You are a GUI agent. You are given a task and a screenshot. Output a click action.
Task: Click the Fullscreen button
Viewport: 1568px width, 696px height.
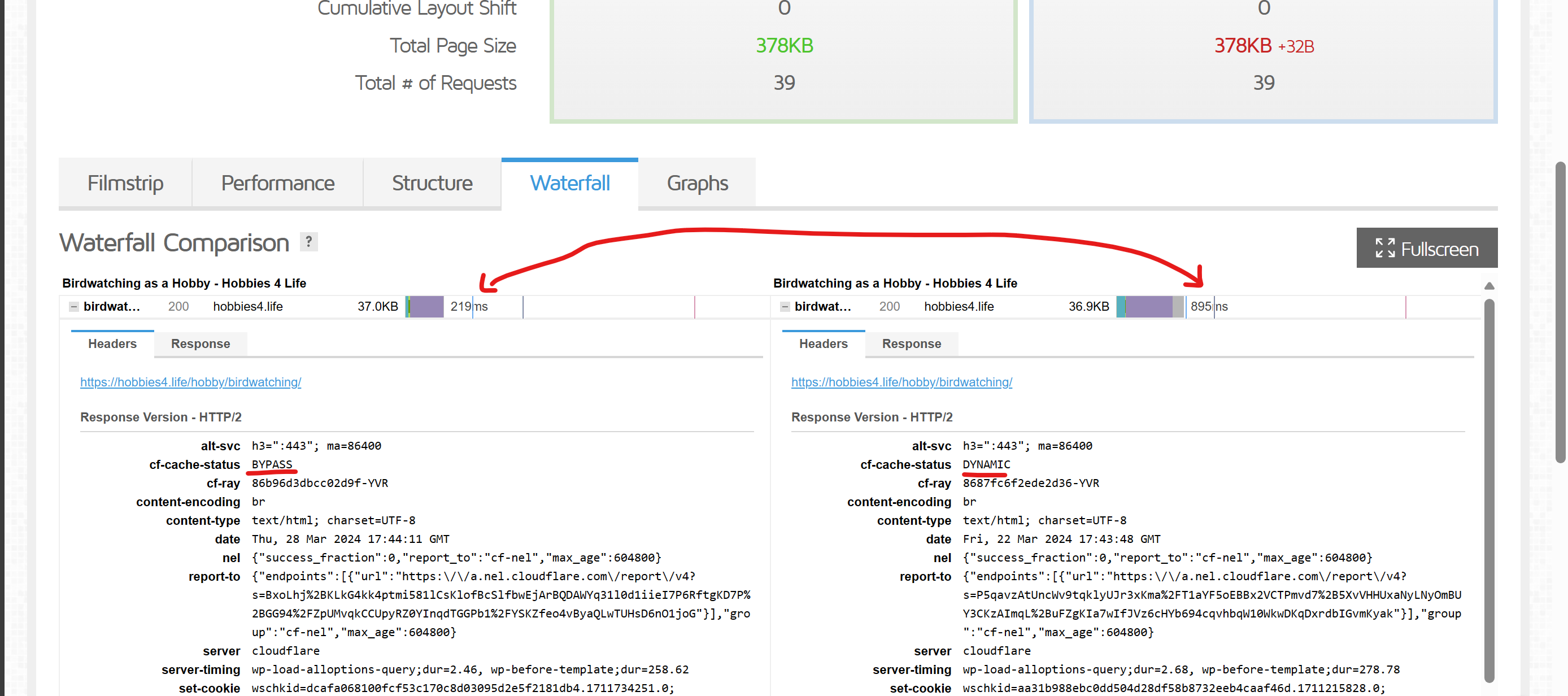point(1426,248)
